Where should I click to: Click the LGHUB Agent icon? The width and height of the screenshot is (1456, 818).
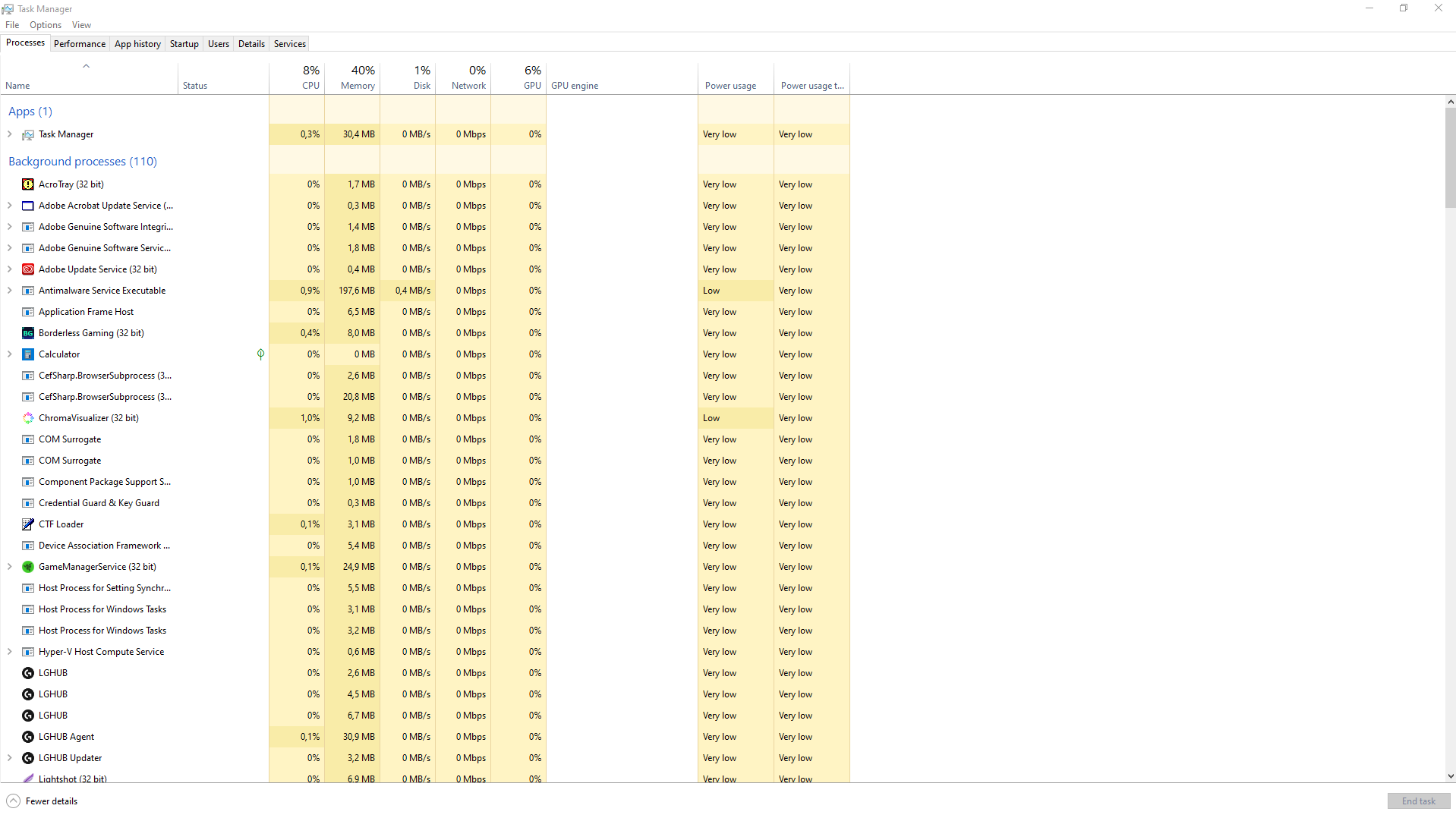(x=28, y=737)
